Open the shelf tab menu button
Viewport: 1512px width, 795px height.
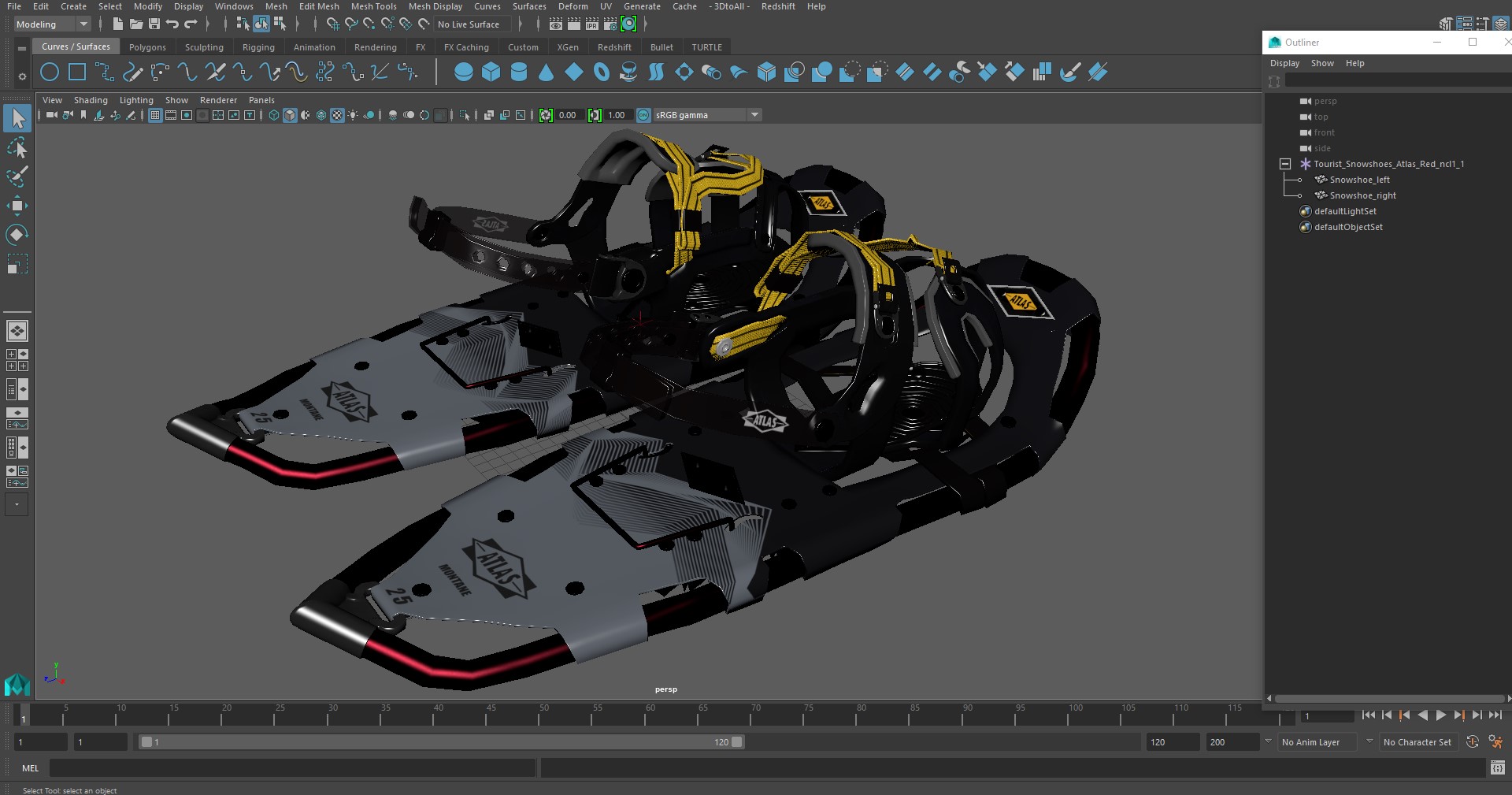pos(21,49)
